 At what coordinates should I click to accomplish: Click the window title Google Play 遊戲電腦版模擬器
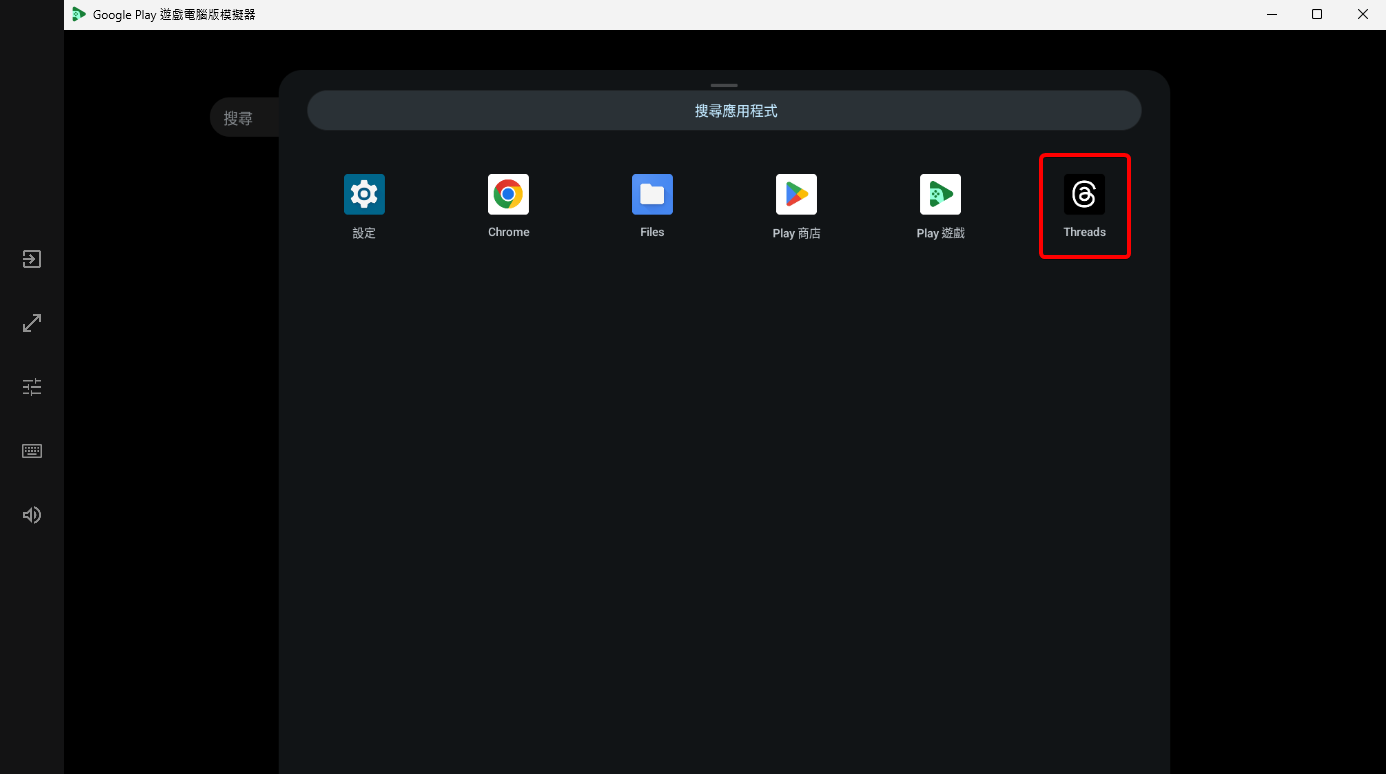[x=175, y=14]
